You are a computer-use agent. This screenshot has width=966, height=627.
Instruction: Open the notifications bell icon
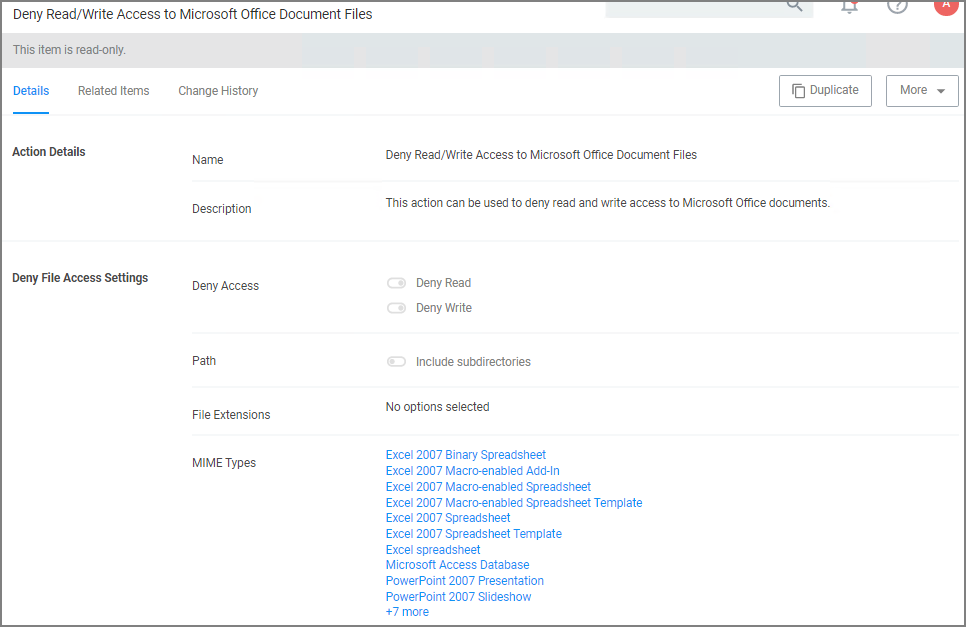849,6
